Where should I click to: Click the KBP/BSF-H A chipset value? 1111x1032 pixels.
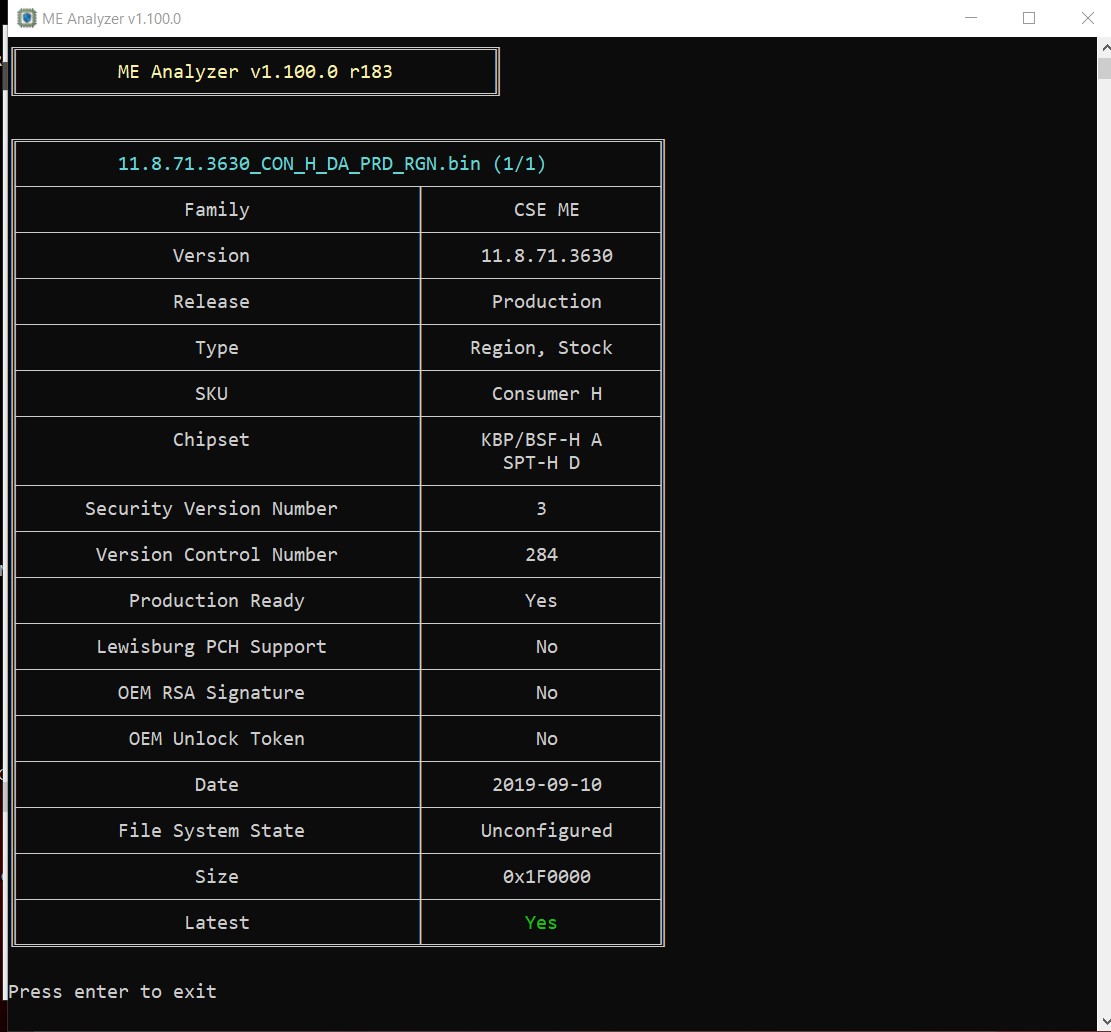[x=541, y=440]
